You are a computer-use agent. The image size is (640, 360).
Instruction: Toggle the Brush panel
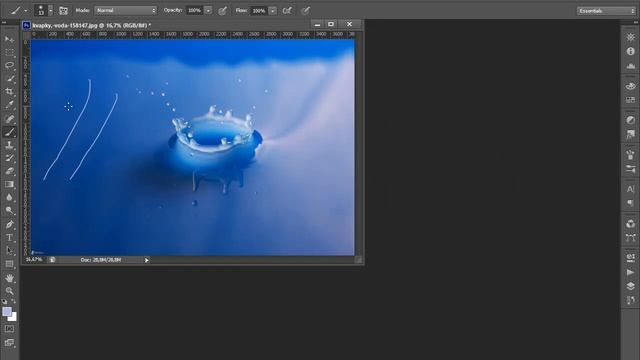[x=63, y=11]
